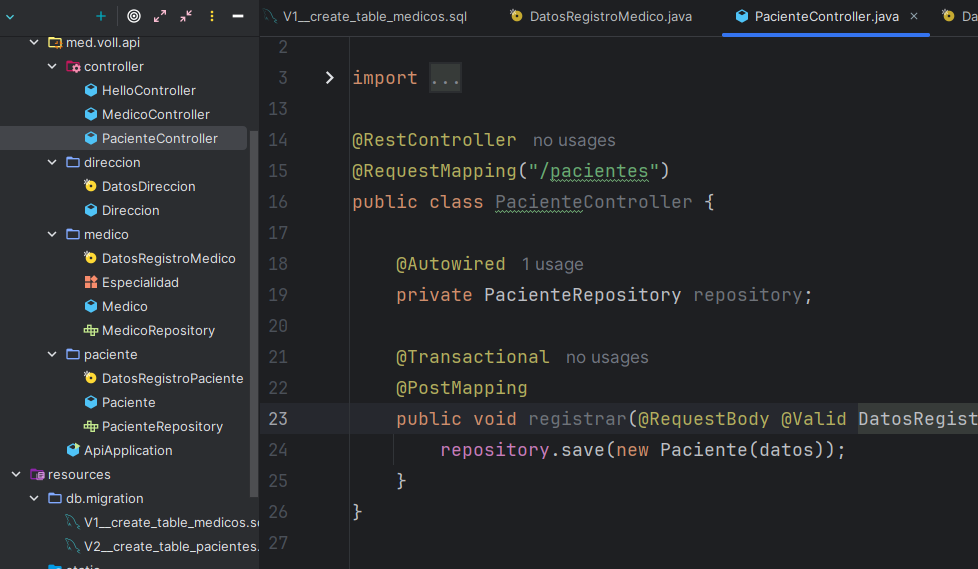The image size is (978, 569).
Task: Click '1 usage' hint beside @Autowired
Action: pyautogui.click(x=553, y=265)
